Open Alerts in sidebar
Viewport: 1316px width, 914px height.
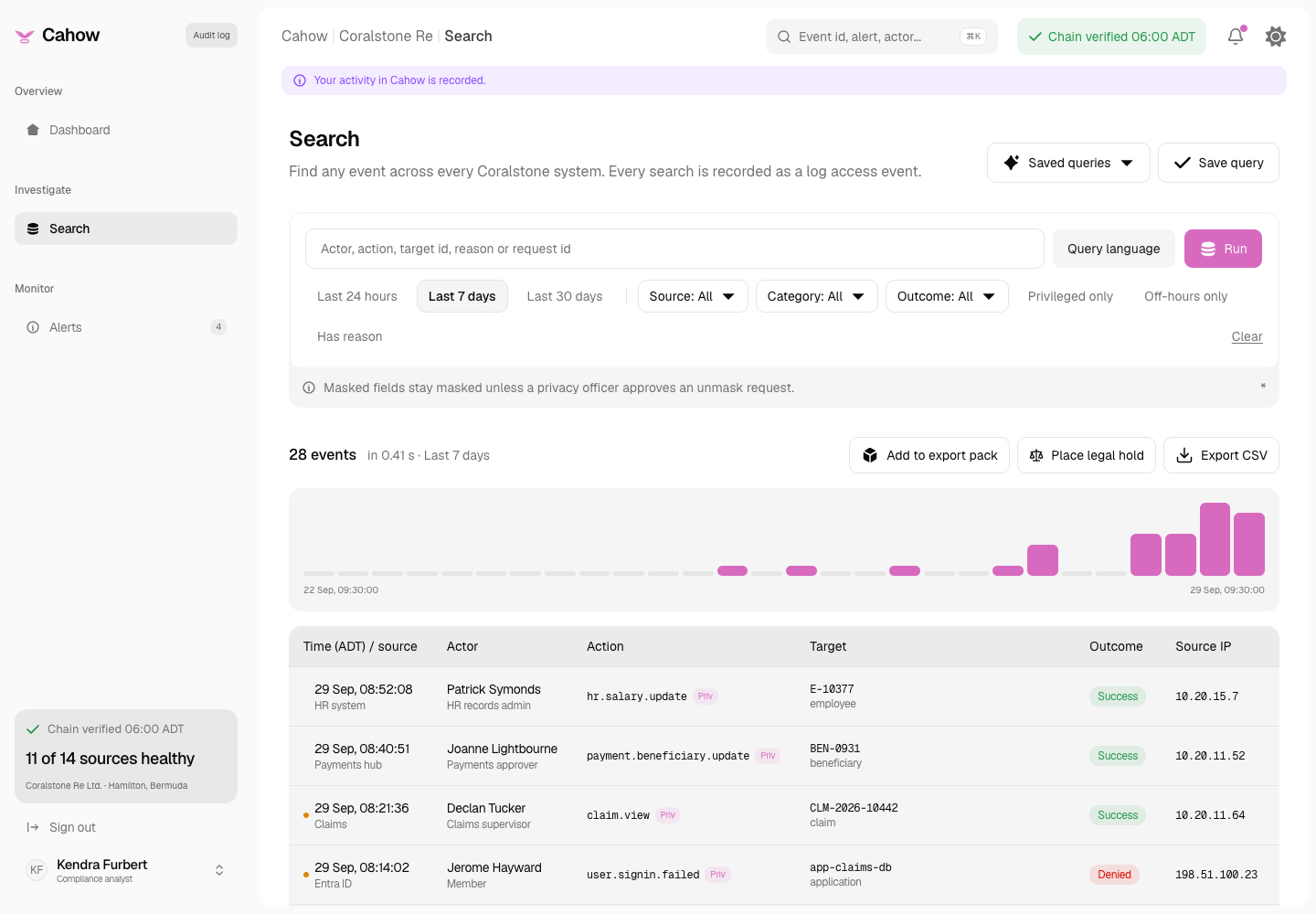point(126,327)
